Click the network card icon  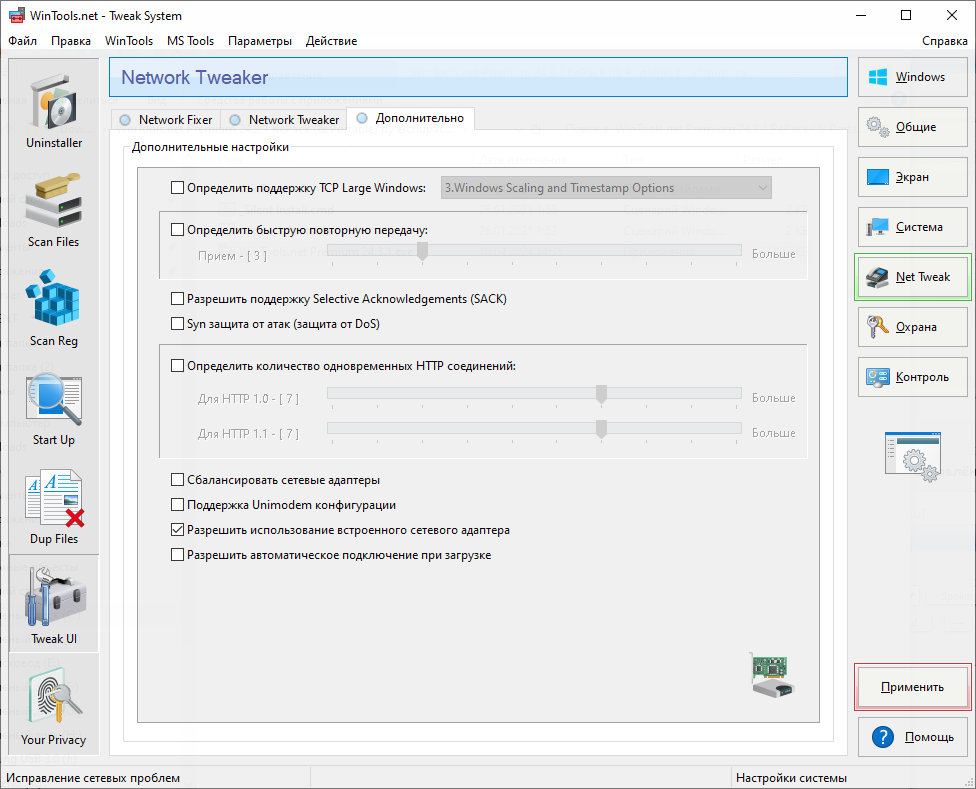tap(771, 675)
